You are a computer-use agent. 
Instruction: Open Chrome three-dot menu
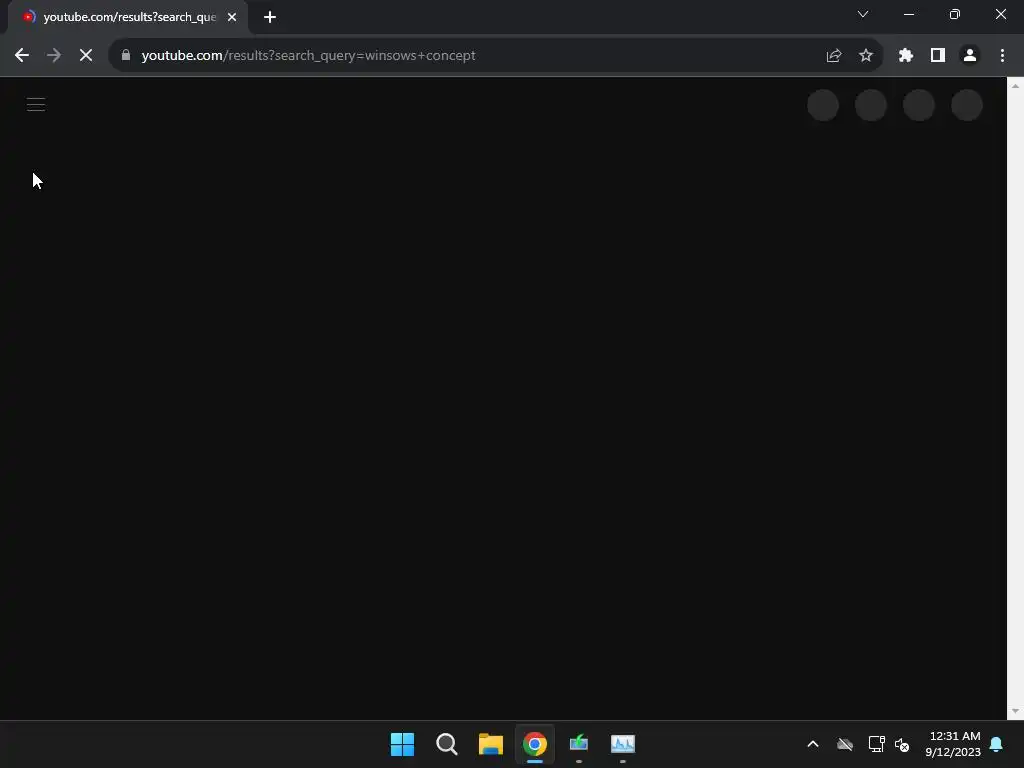click(1002, 56)
